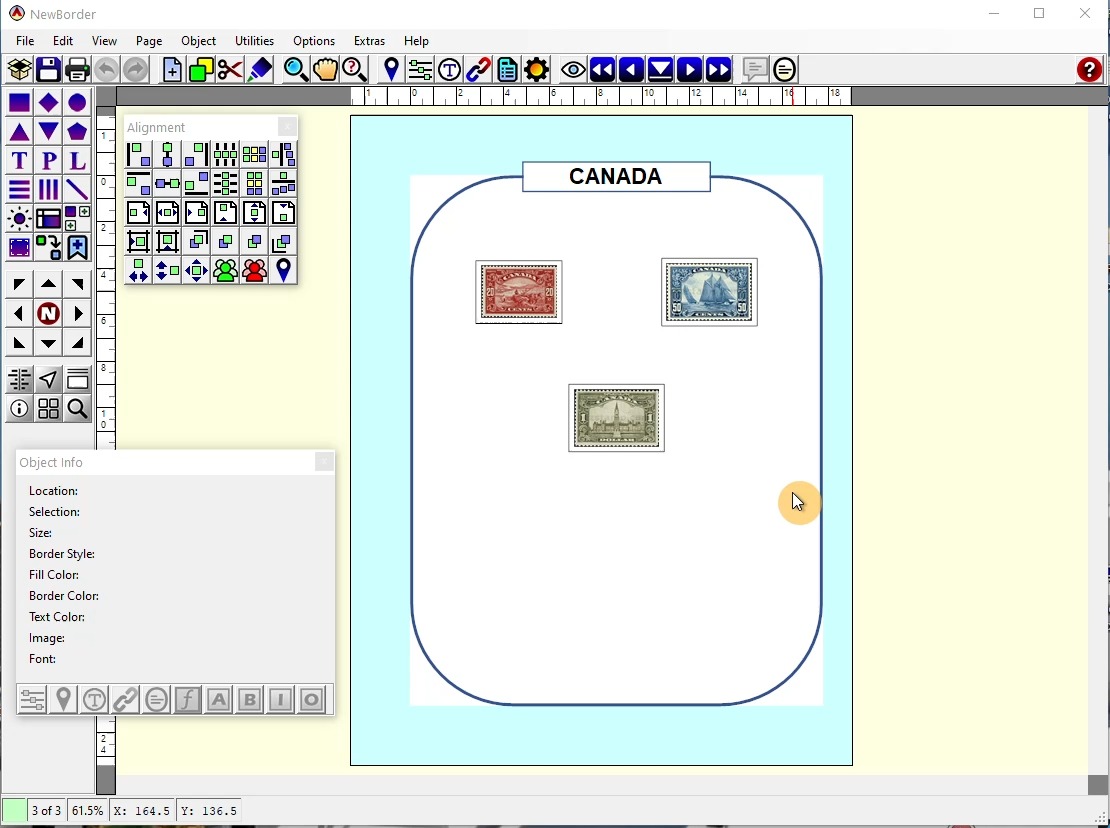Select the blue magnifier zoom tool
The width and height of the screenshot is (1110, 828).
click(x=296, y=70)
